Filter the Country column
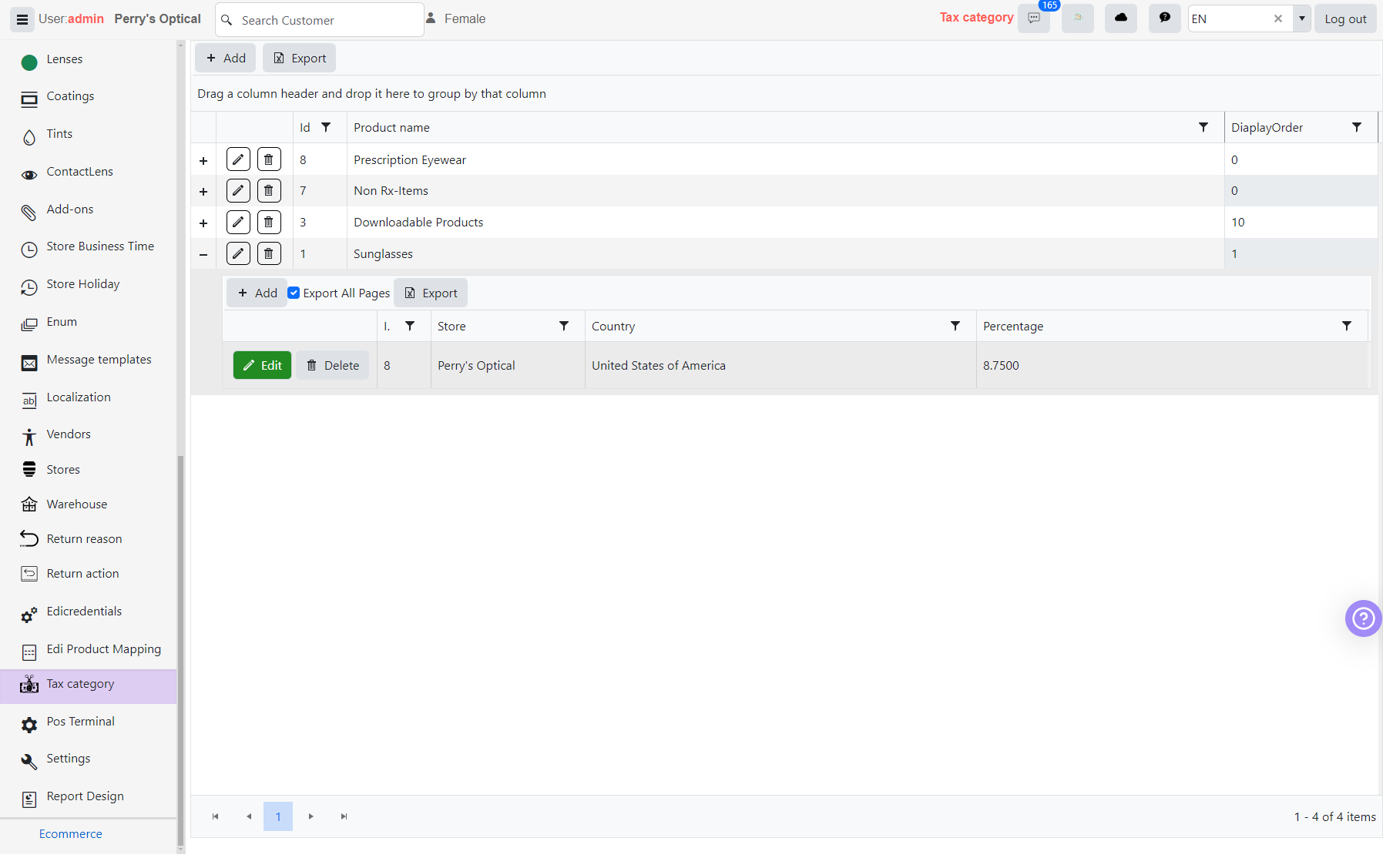1383x868 pixels. [x=955, y=326]
